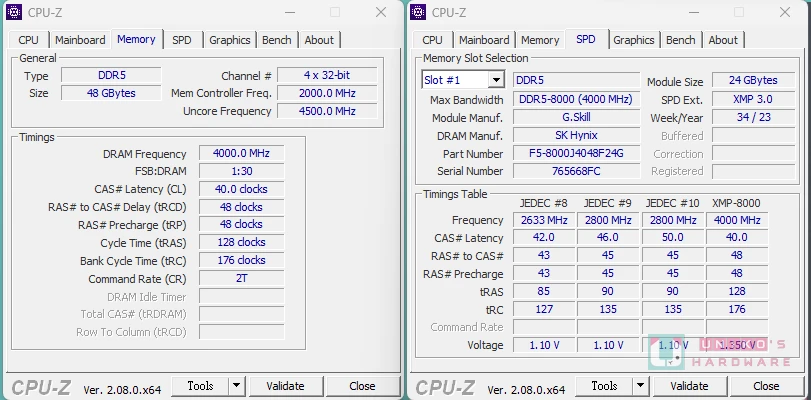
Task: Open Bench tab in right window
Action: tap(681, 40)
